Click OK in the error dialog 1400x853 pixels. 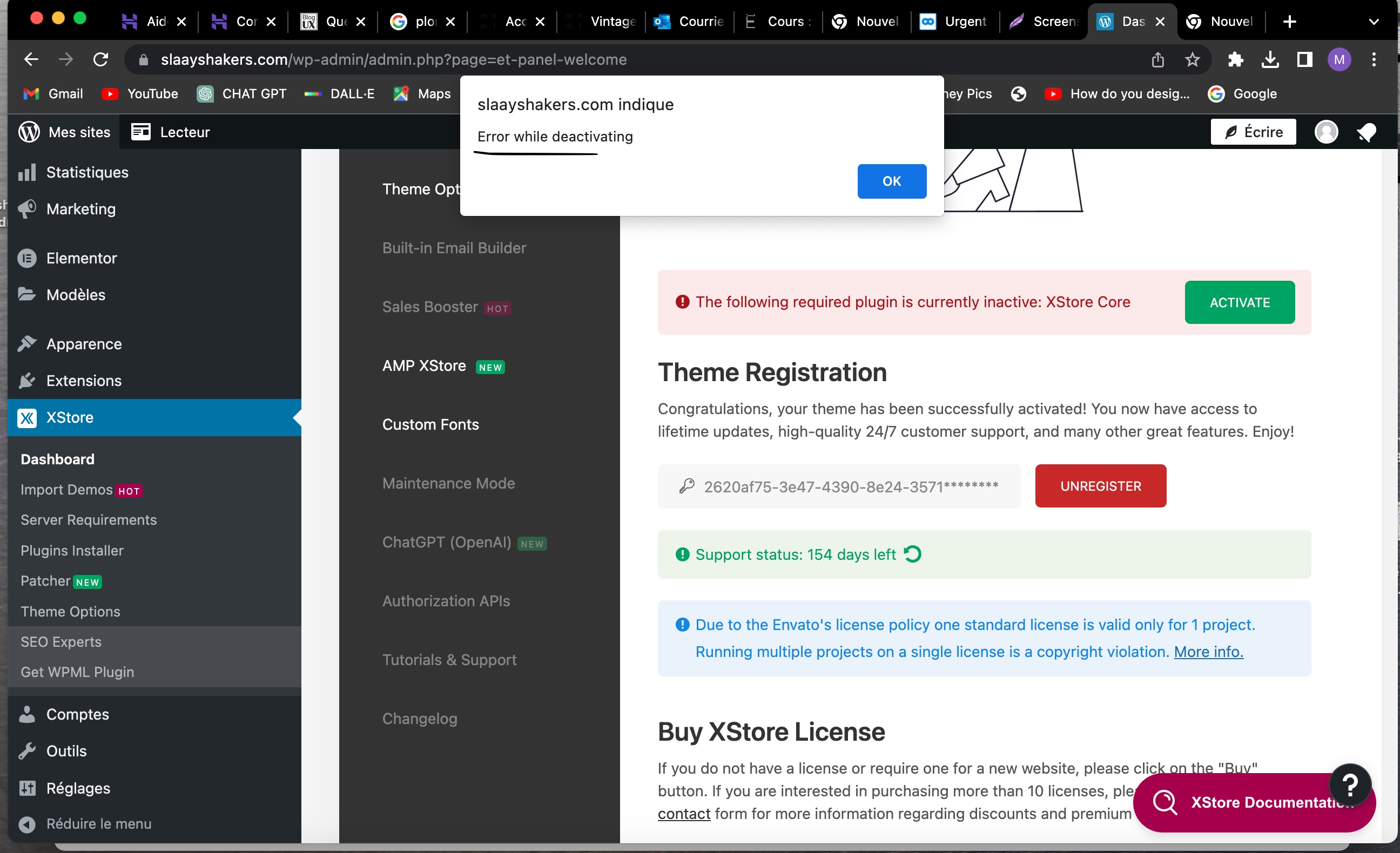pyautogui.click(x=892, y=181)
